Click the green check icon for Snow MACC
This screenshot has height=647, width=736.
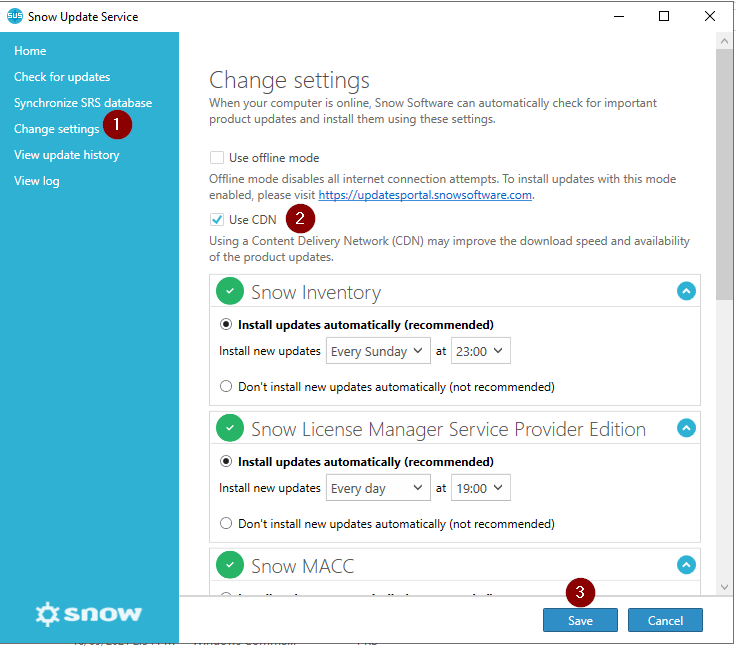pyautogui.click(x=230, y=565)
